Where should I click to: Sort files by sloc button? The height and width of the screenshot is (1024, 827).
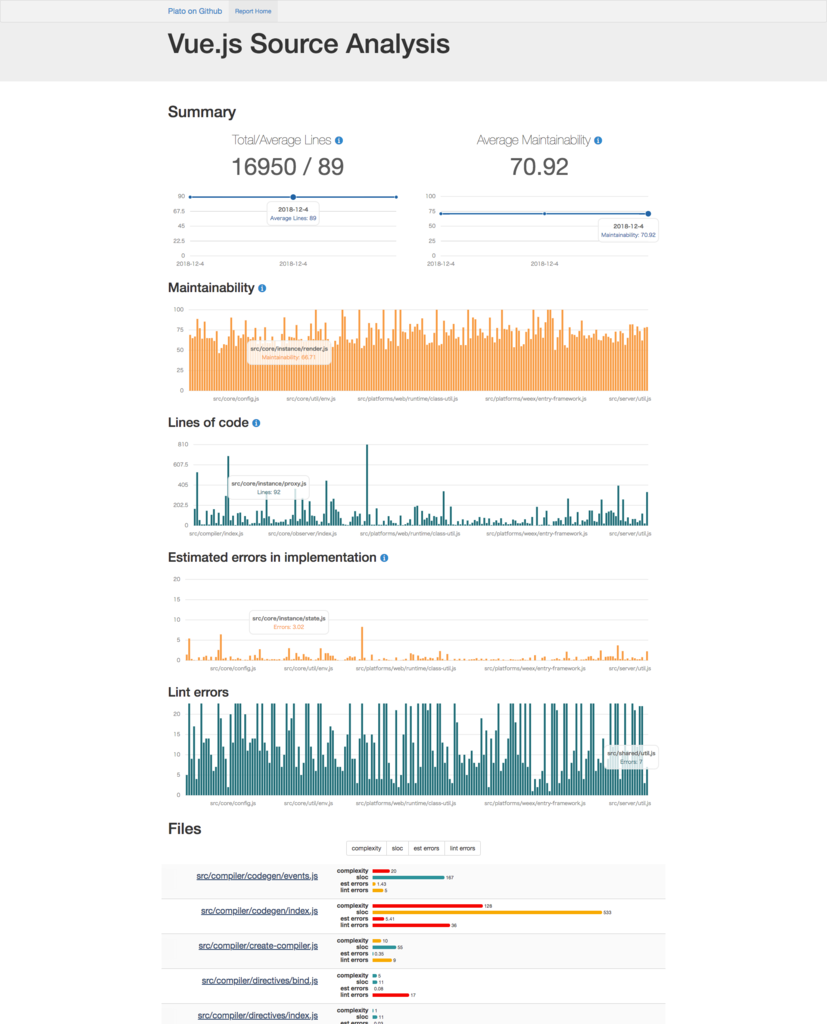coord(397,848)
